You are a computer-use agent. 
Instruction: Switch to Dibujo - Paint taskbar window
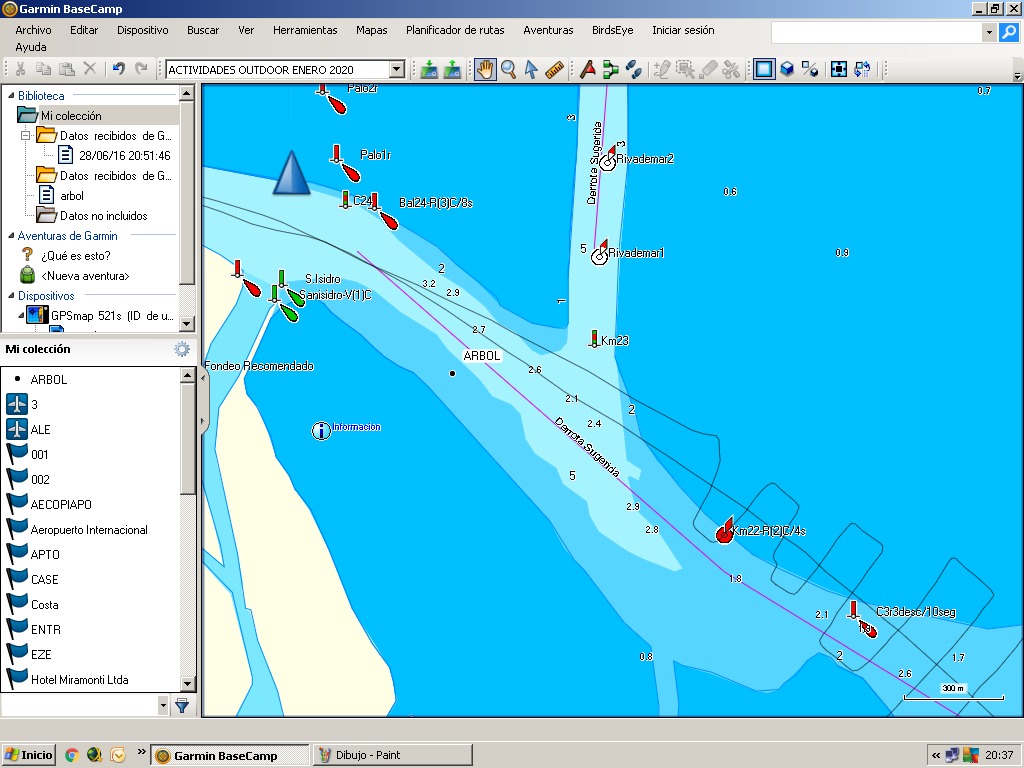[x=392, y=755]
